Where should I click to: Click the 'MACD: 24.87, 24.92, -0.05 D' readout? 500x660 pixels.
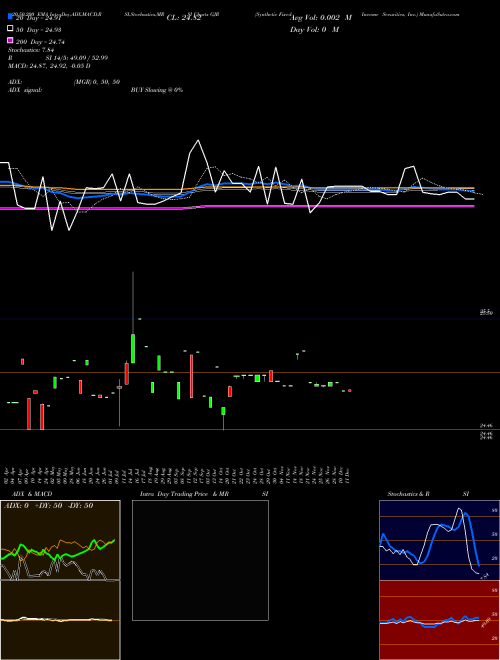coord(49,66)
